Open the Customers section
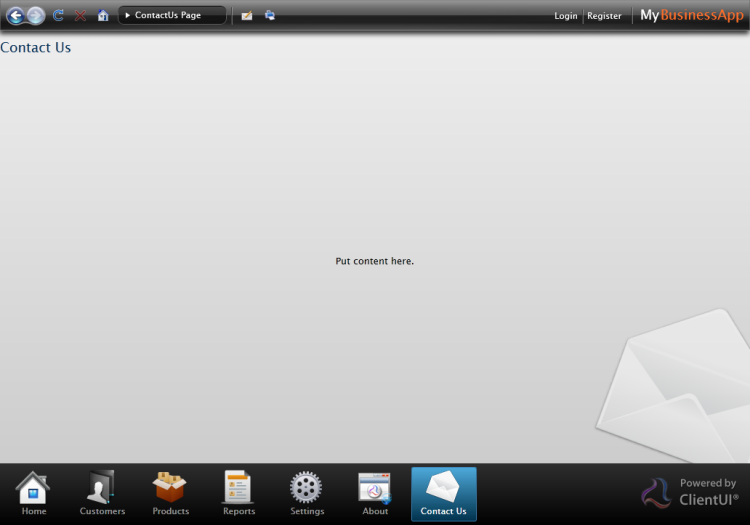This screenshot has height=525, width=750. click(x=102, y=493)
